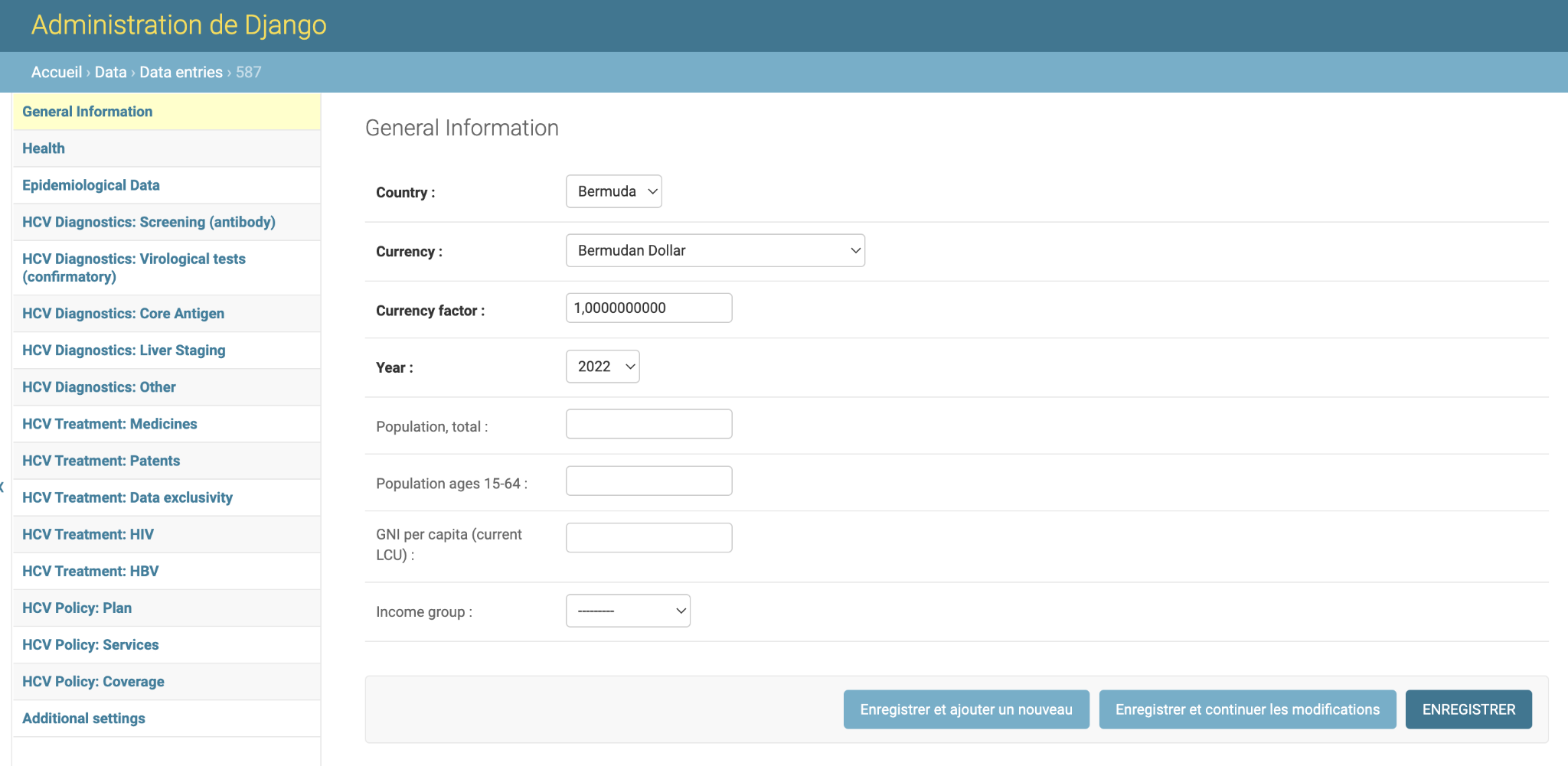The width and height of the screenshot is (1568, 766).
Task: Go to Accueil breadcrumb link
Action: [56, 72]
